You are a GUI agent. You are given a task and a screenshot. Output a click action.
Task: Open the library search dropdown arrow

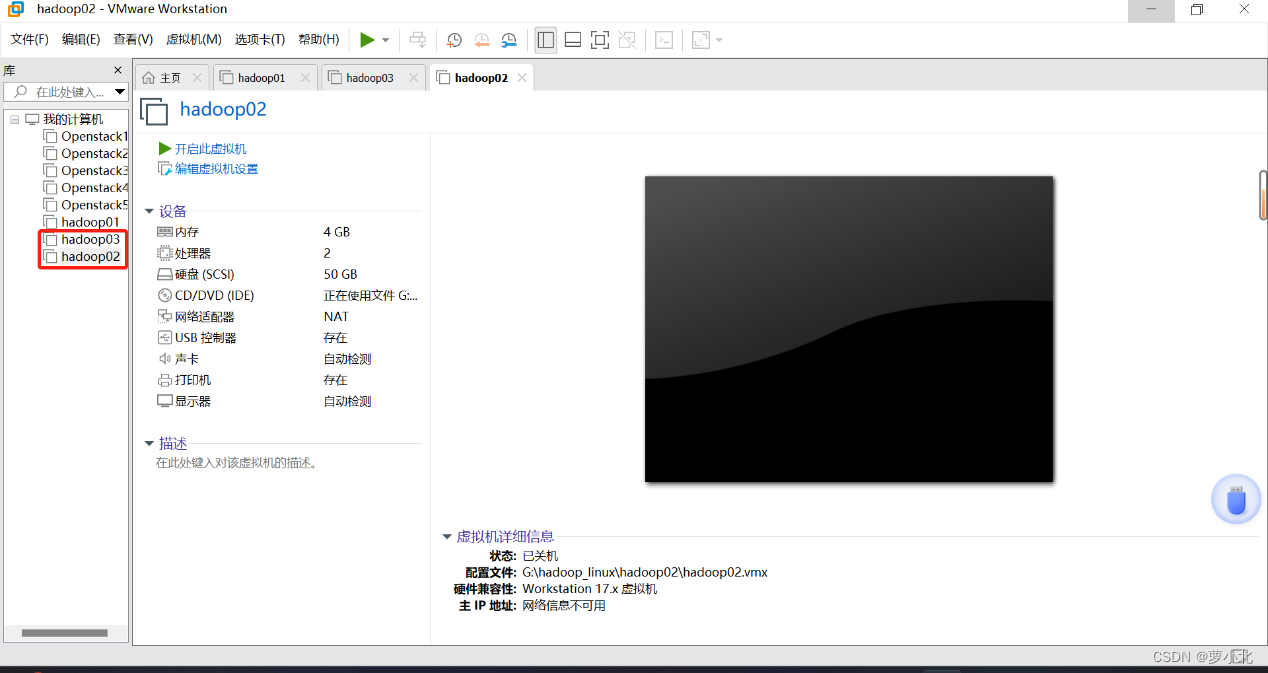coord(120,92)
